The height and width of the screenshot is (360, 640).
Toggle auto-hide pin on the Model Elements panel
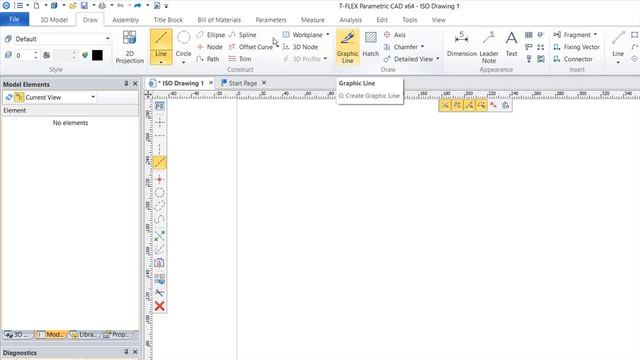(126, 84)
